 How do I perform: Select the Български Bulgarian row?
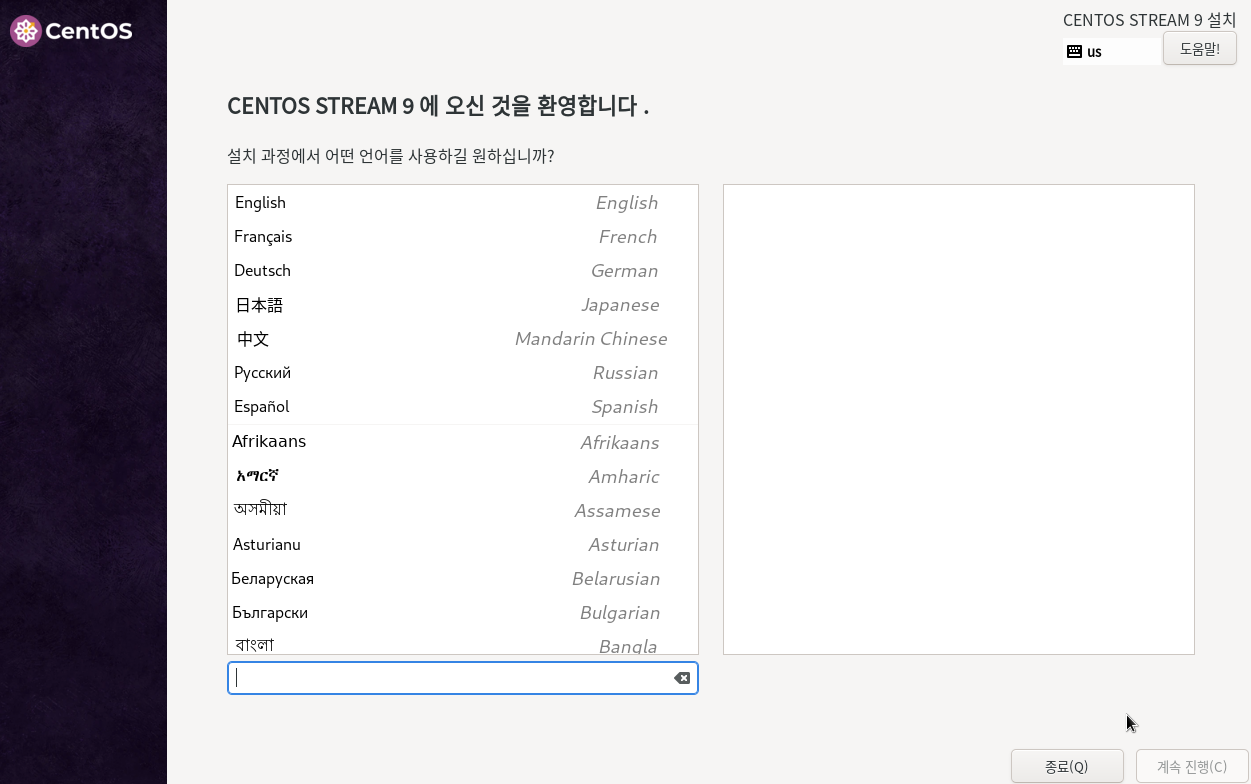(462, 613)
